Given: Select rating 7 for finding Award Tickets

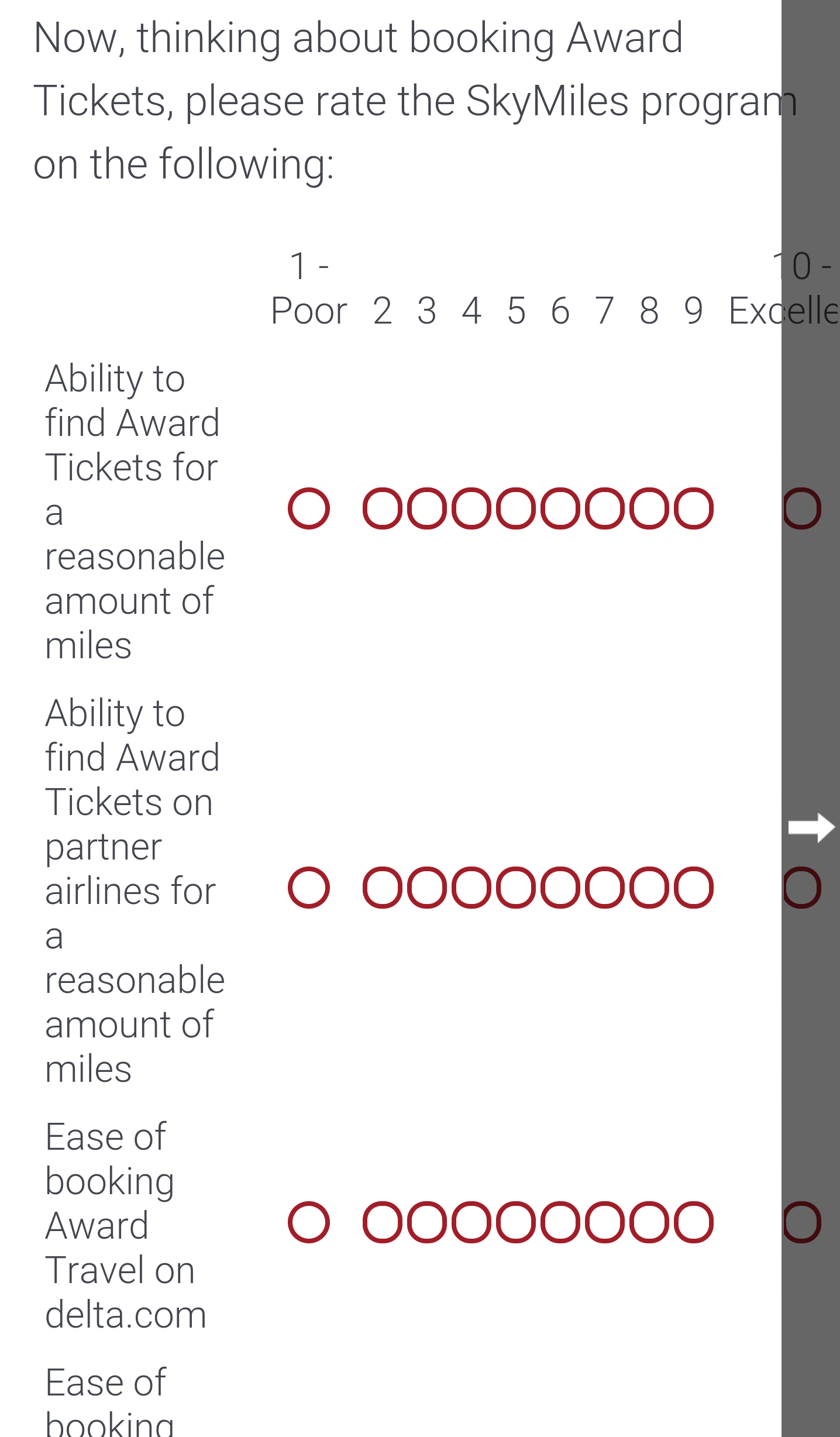Looking at the screenshot, I should coord(605,508).
